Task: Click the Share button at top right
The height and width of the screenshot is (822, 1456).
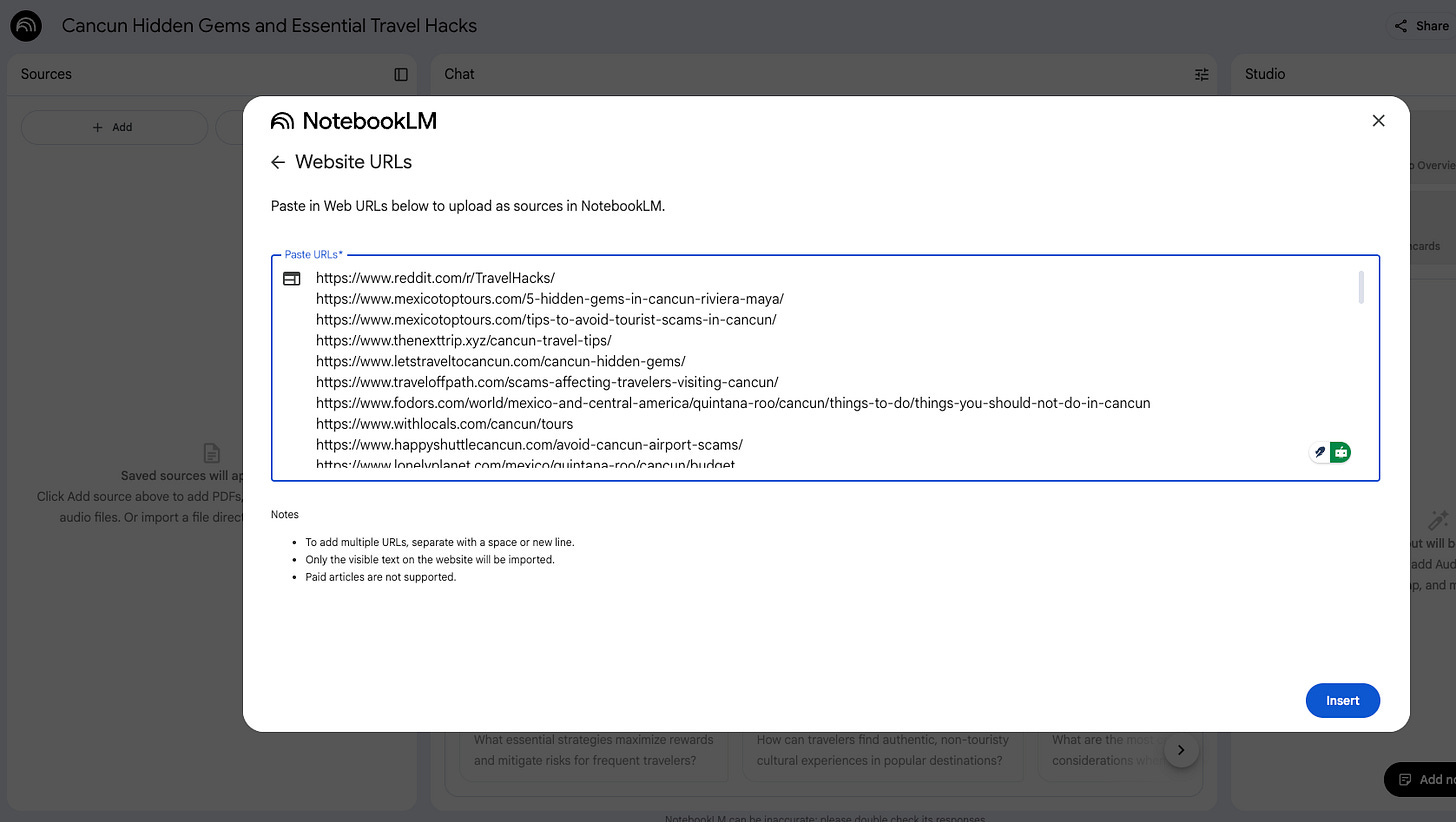Action: pos(1421,26)
